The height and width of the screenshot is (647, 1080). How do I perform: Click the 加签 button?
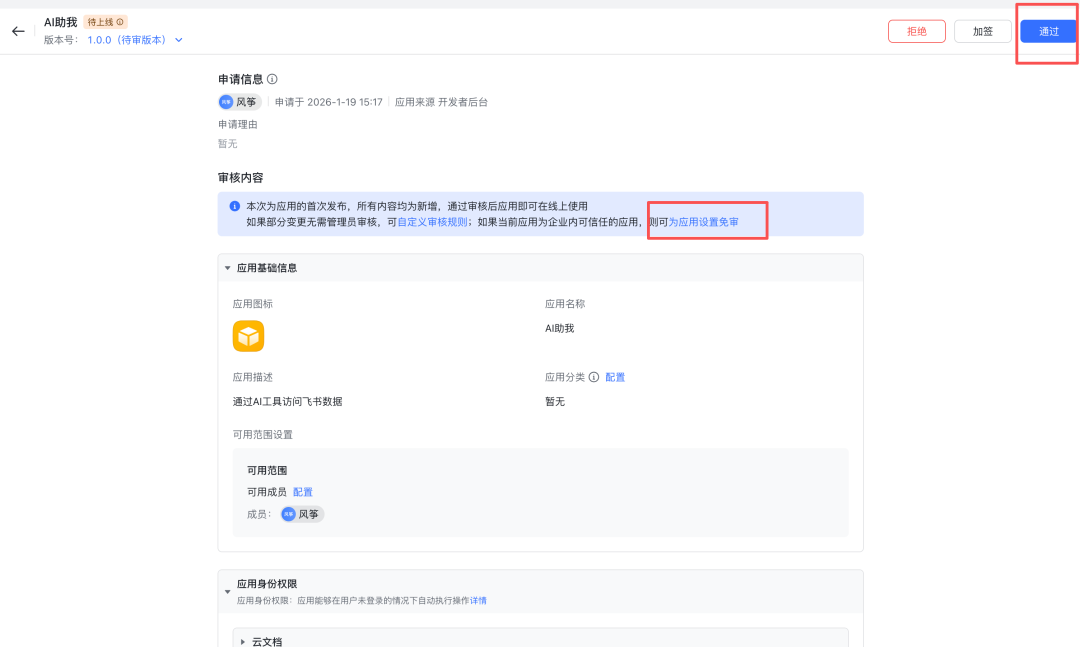click(982, 31)
